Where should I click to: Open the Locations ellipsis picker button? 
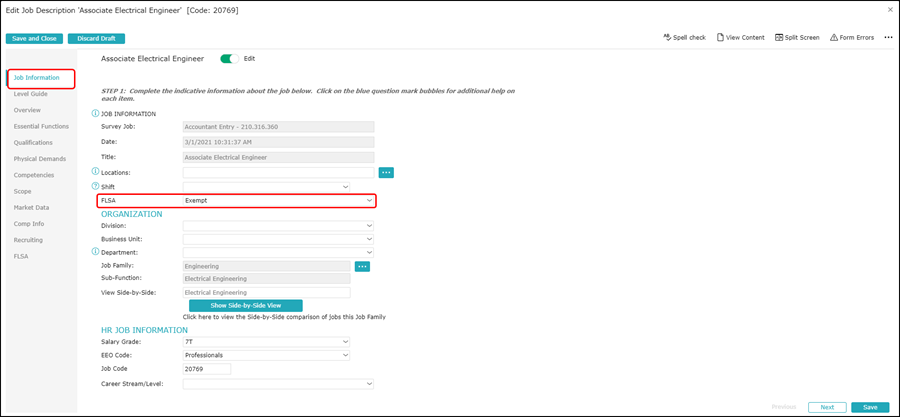(x=386, y=172)
